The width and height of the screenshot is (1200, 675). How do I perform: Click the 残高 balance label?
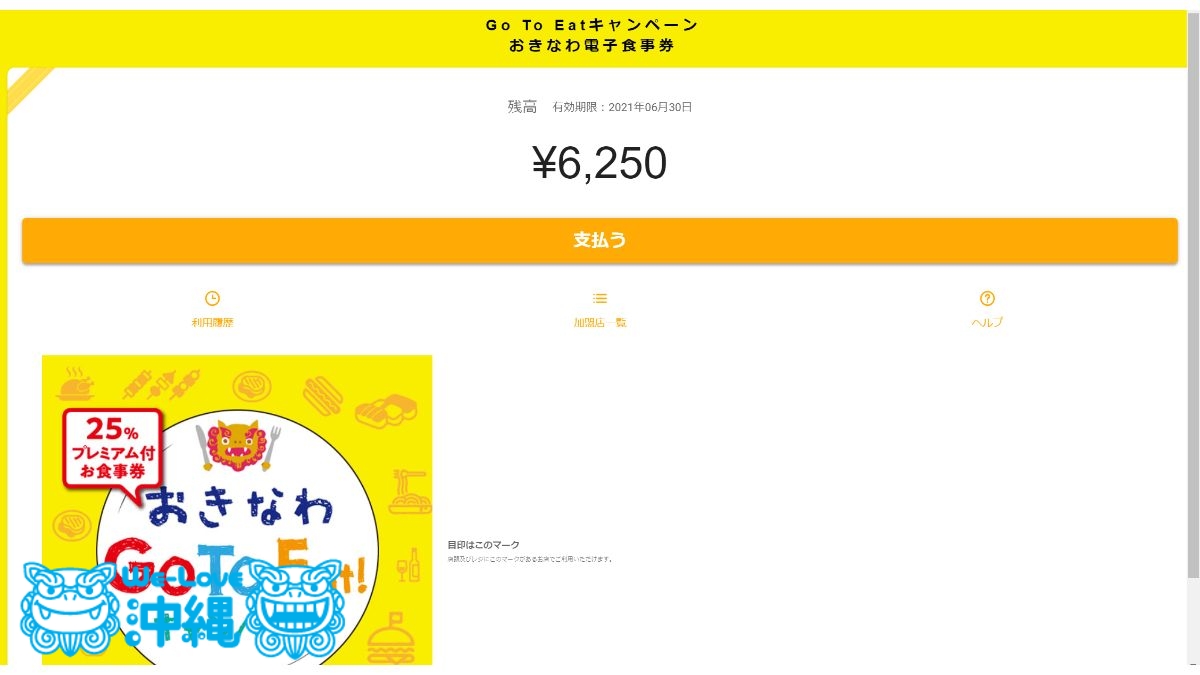(522, 106)
